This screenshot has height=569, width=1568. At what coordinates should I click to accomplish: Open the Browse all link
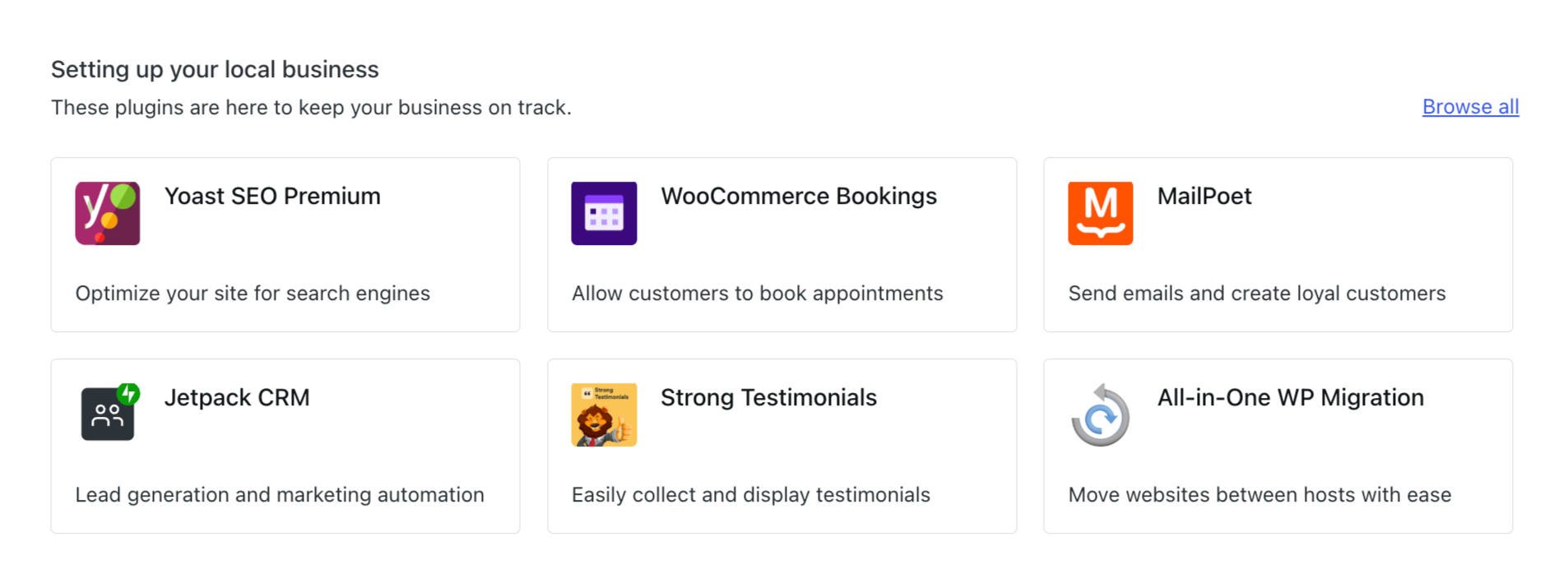click(x=1470, y=106)
